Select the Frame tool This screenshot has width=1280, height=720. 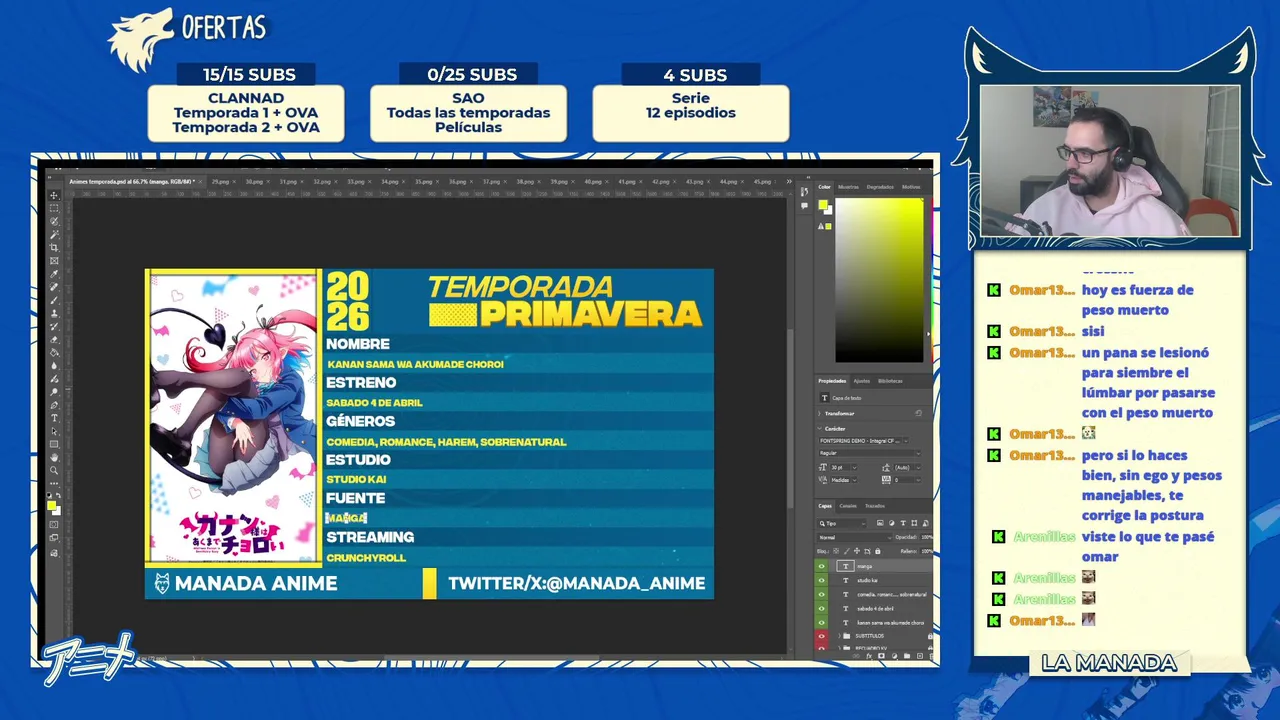click(x=54, y=260)
